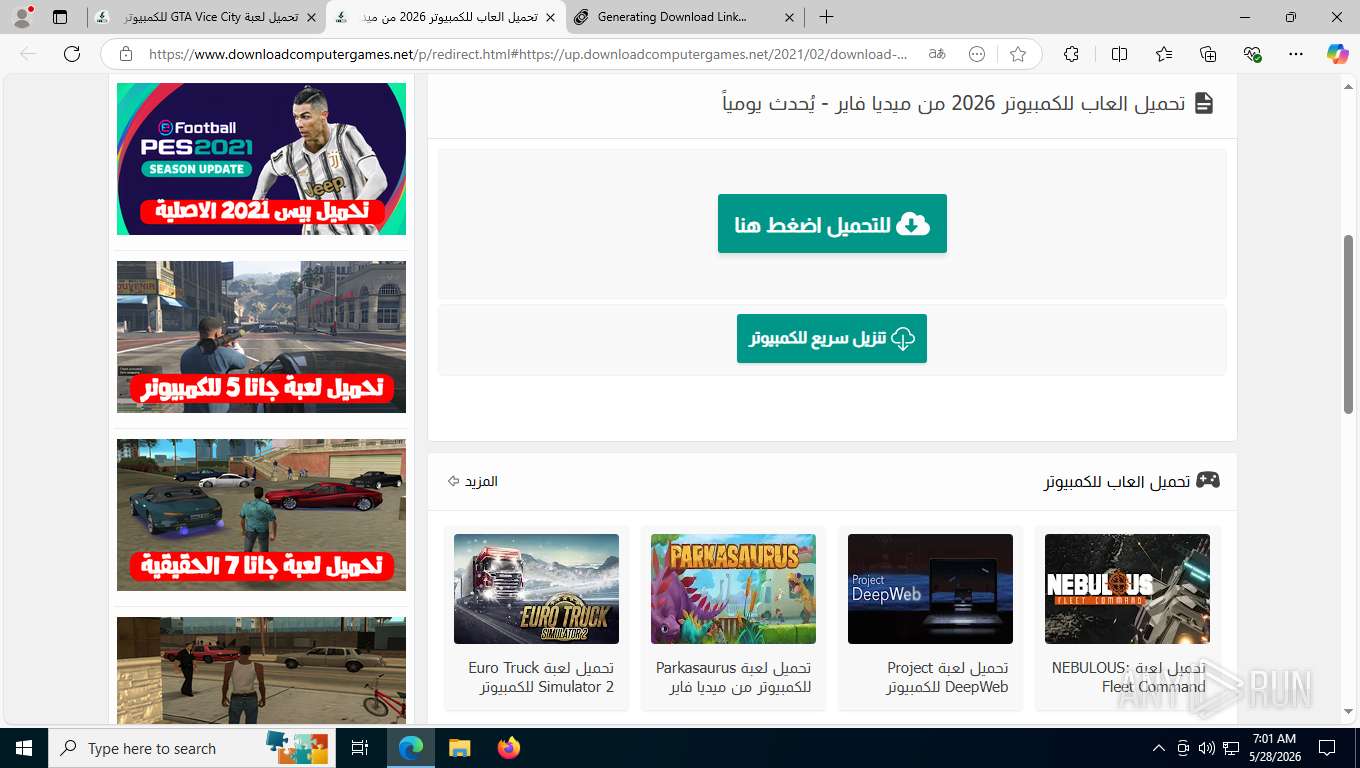Click the scrollbar down arrow
The width and height of the screenshot is (1360, 768).
(x=1349, y=711)
